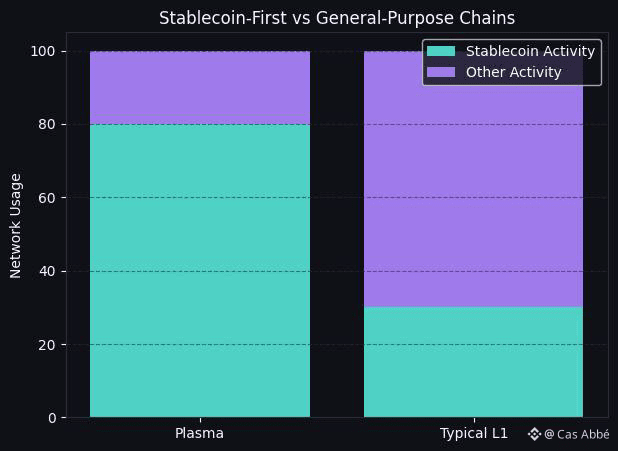Click the teal Stablecoin Activity legend swatch

tap(440, 51)
